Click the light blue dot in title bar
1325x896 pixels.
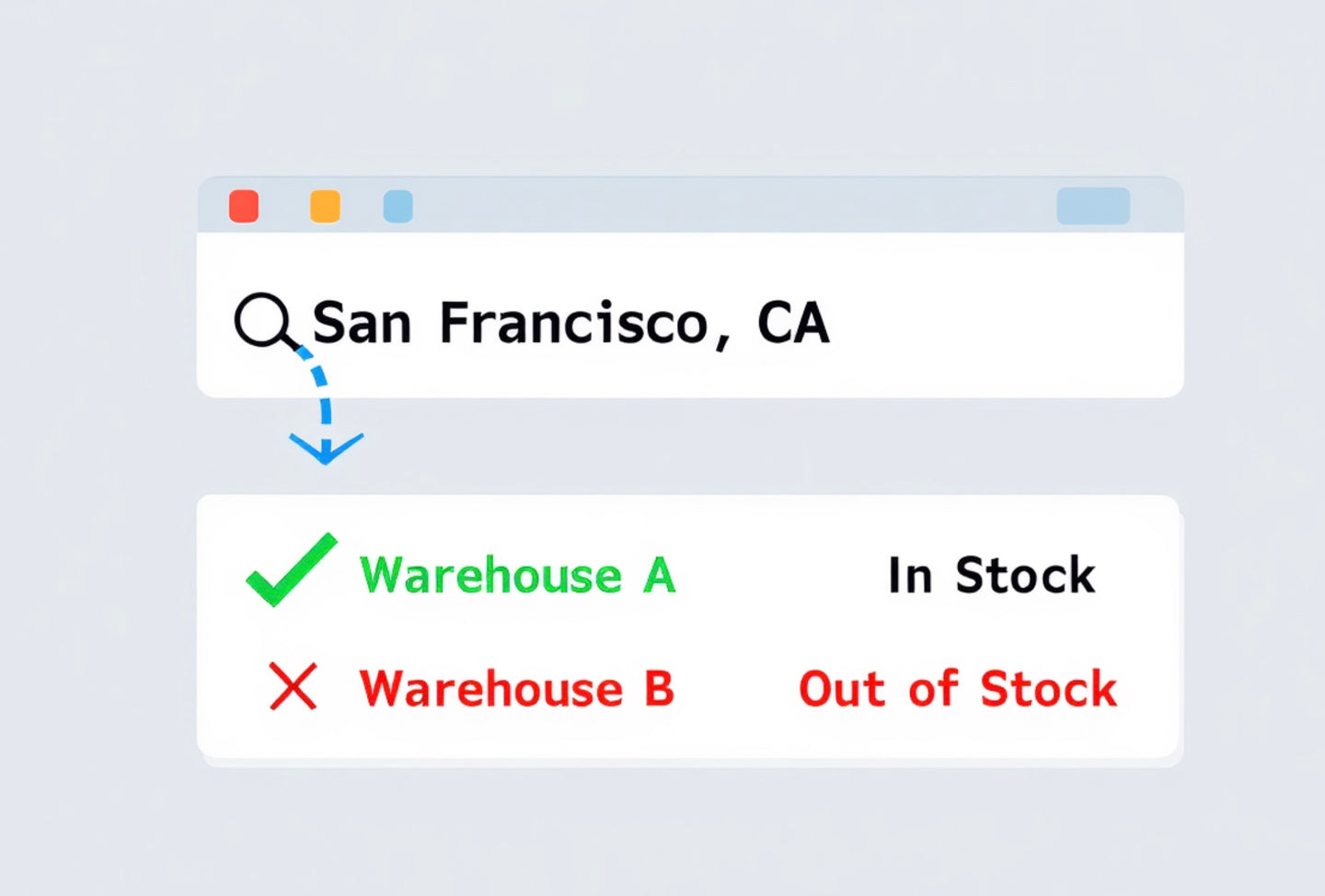(x=397, y=206)
